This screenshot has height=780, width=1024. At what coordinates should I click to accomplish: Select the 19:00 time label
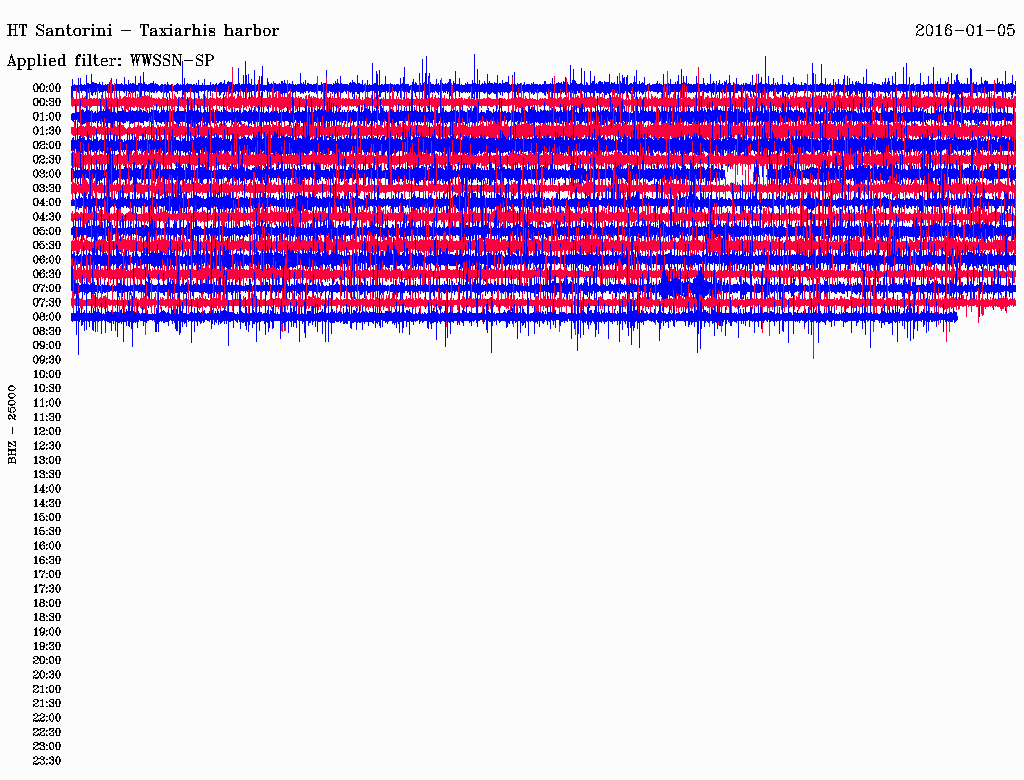click(47, 632)
